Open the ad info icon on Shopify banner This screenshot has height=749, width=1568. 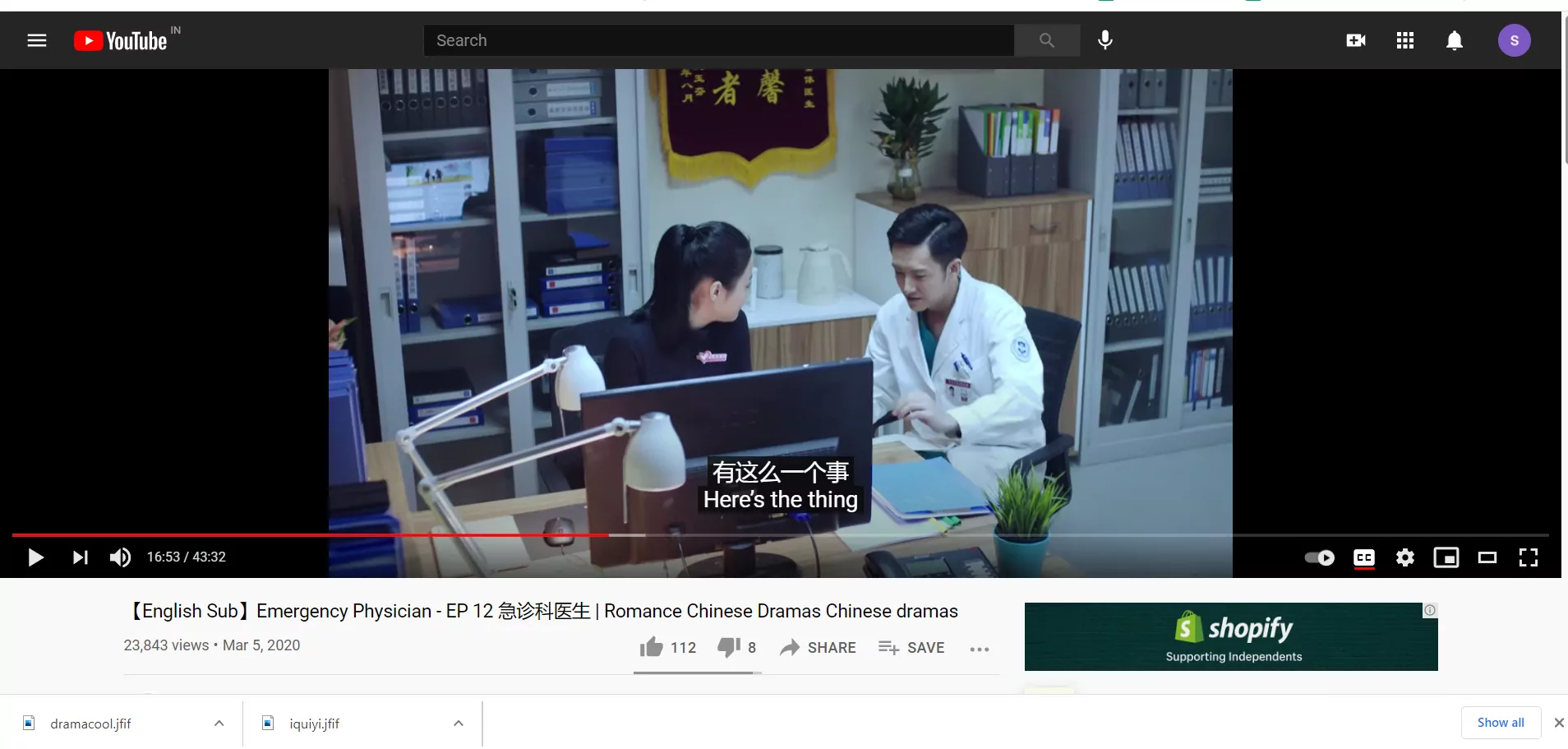click(1430, 610)
